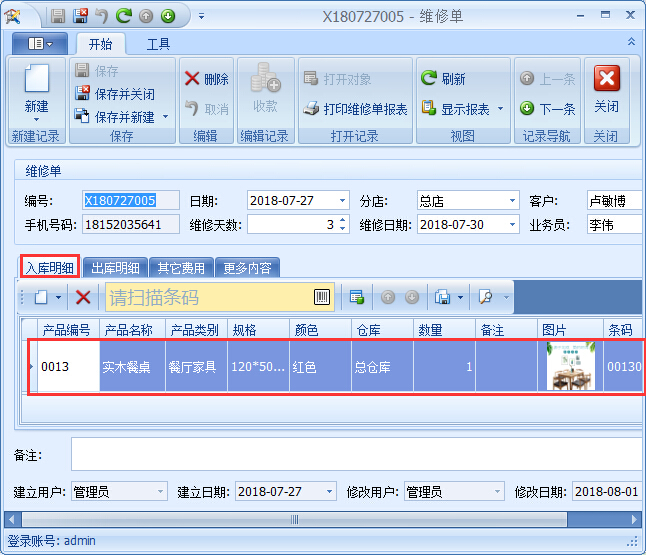
Task: Click the 备注 remarks text field
Action: 355,454
